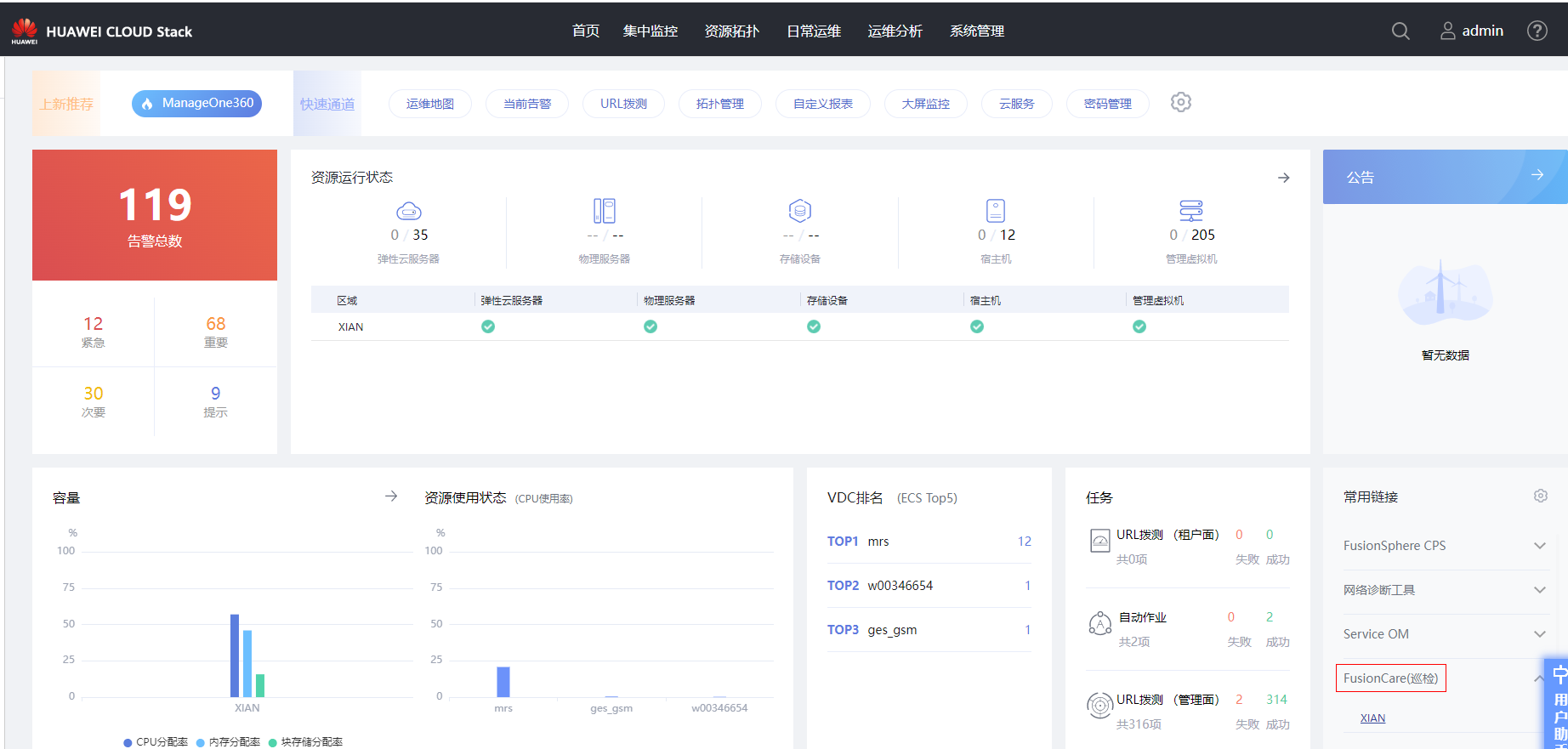Click the 自动作业 task icon
This screenshot has height=749, width=1568.
click(1100, 623)
